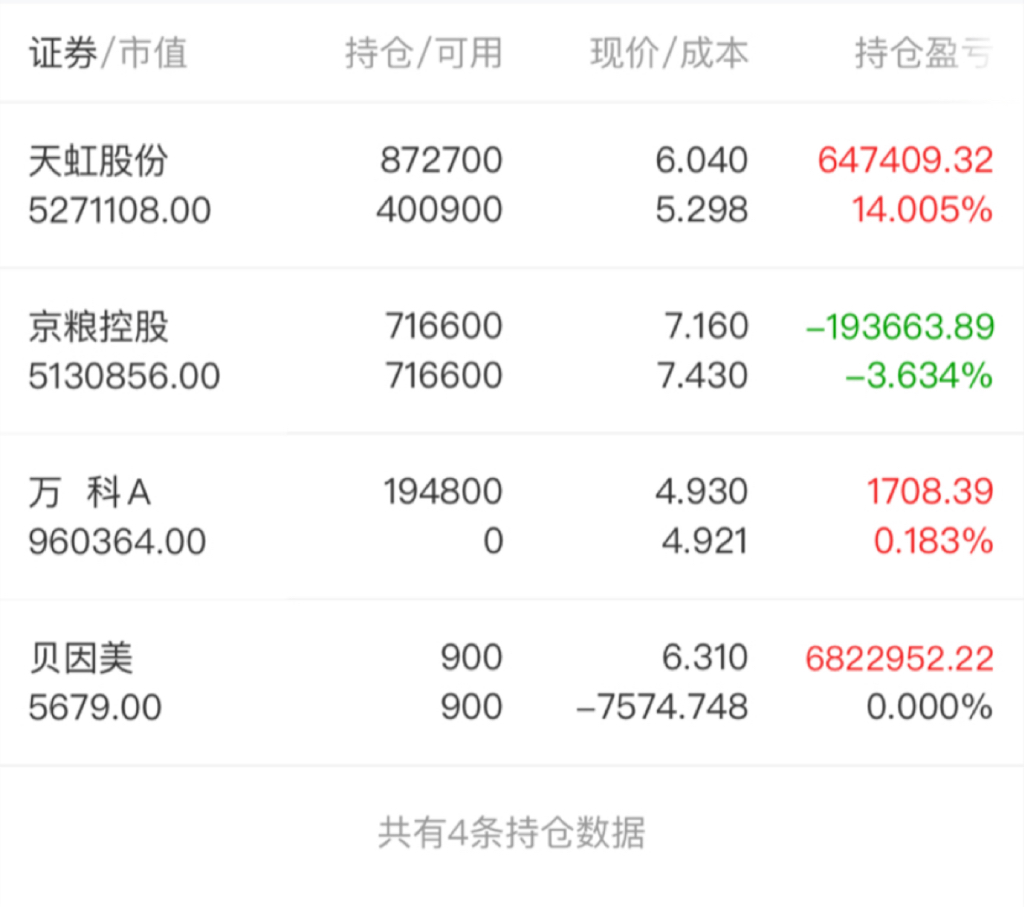The height and width of the screenshot is (907, 1024).
Task: Open the 天虹股份 holding row
Action: click(512, 185)
